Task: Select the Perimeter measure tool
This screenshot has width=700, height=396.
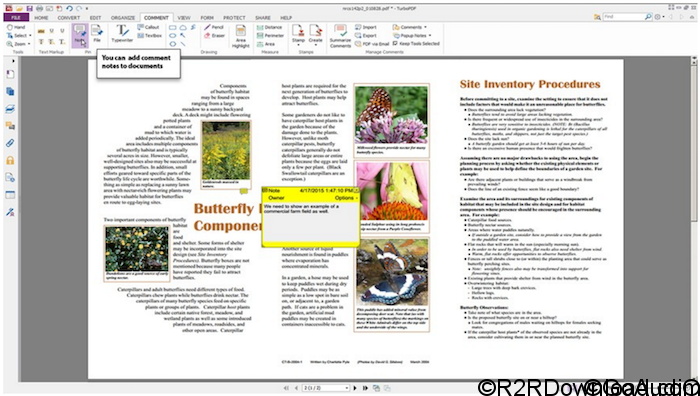Action: pos(271,36)
